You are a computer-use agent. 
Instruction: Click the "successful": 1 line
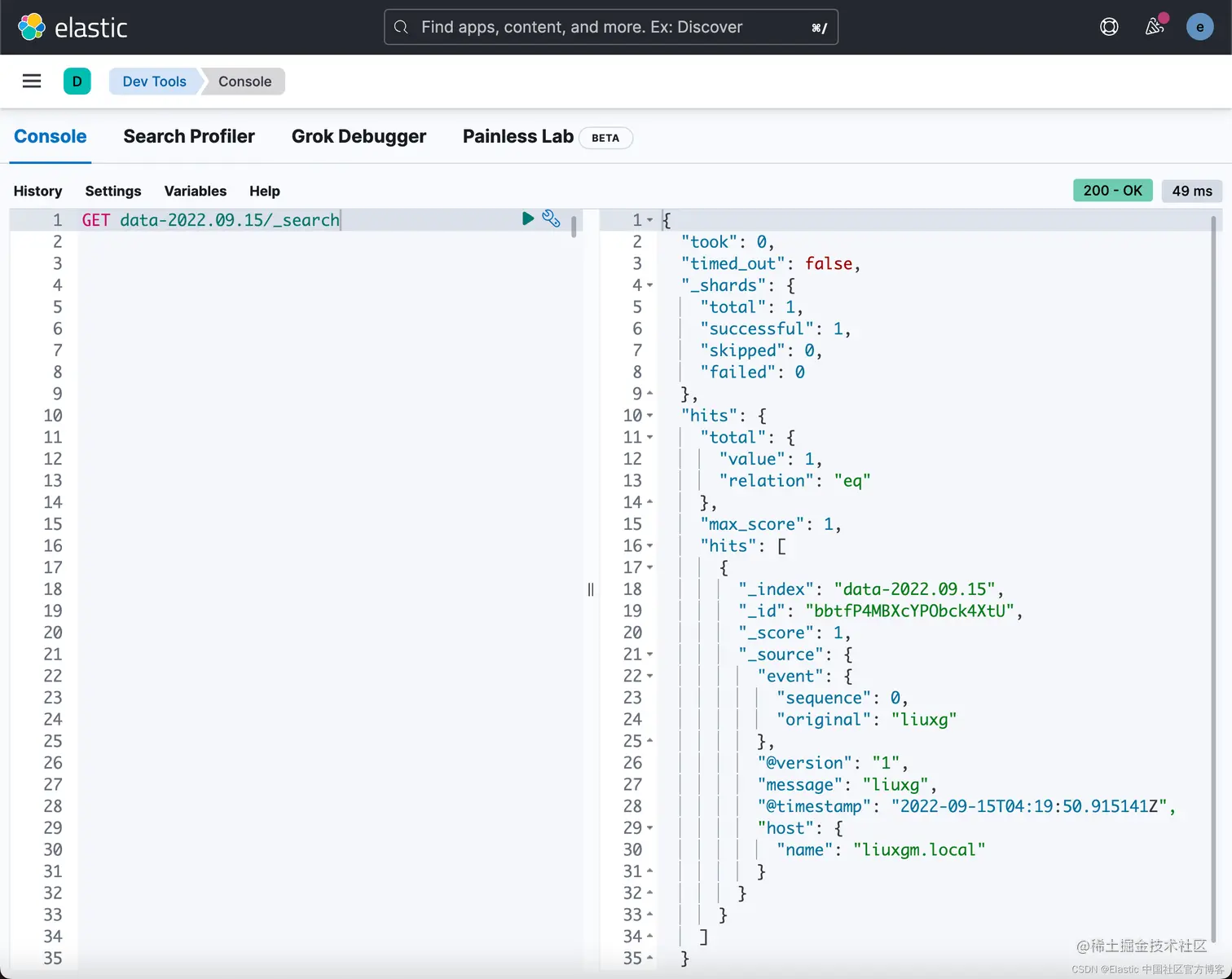click(776, 329)
